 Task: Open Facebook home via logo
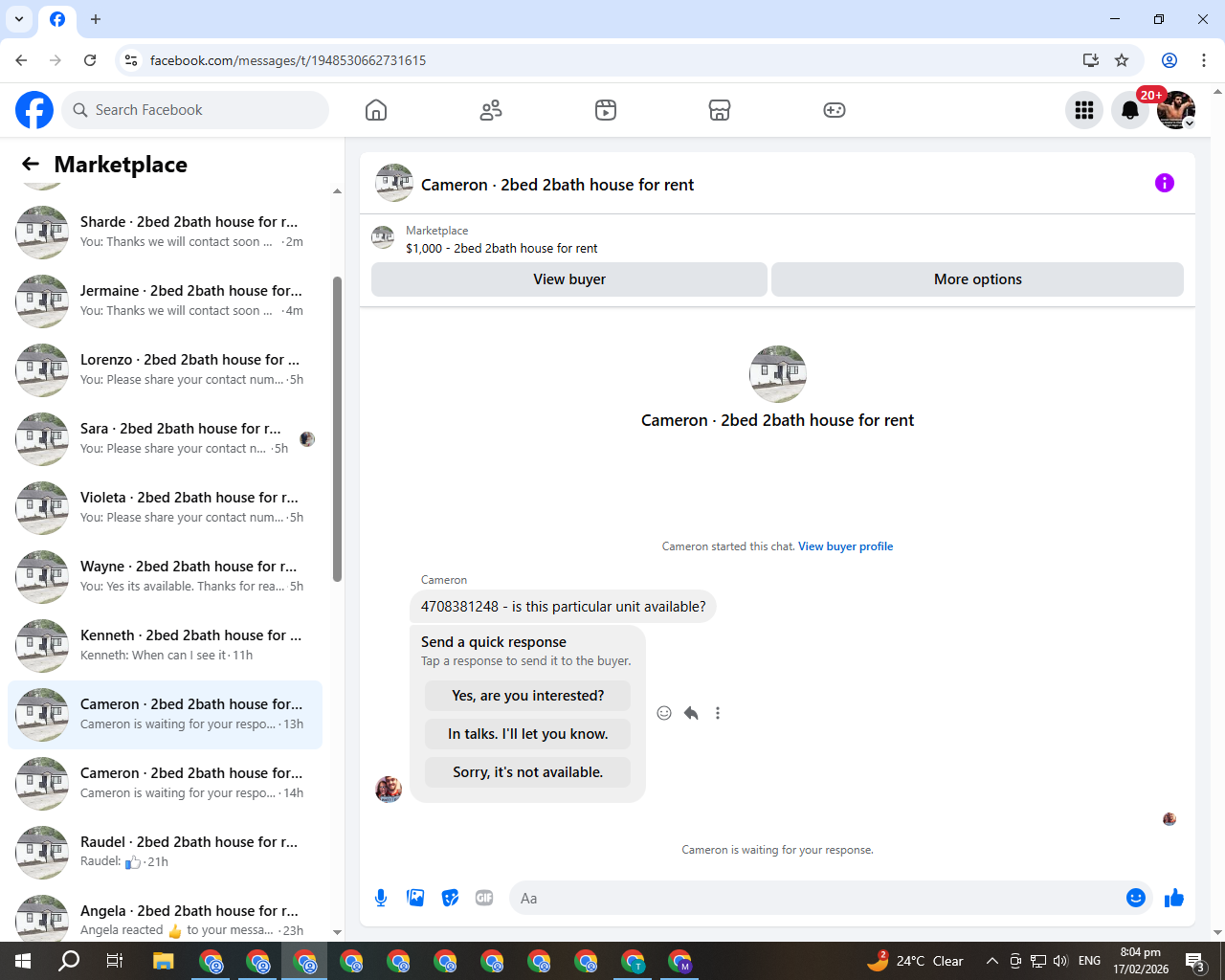(x=34, y=110)
